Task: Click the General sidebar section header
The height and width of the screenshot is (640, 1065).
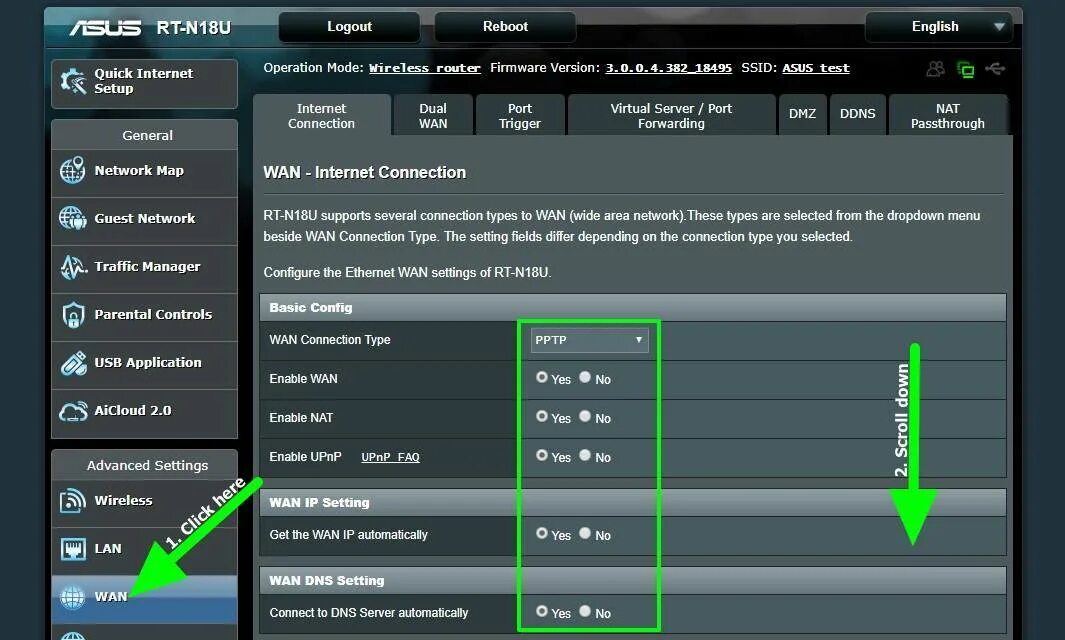Action: pos(145,135)
